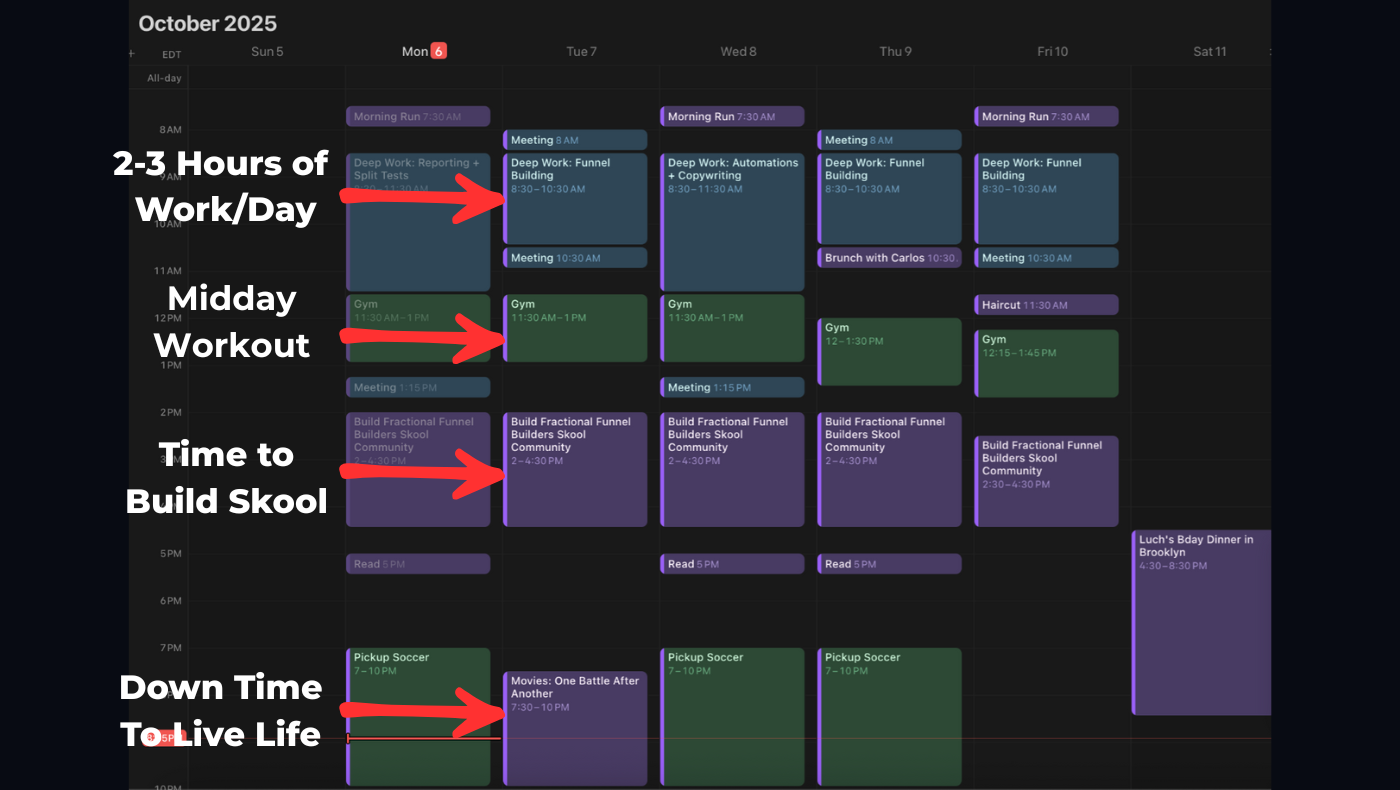The image size is (1400, 790).
Task: Select the Sat 11 day header
Action: (x=1209, y=52)
